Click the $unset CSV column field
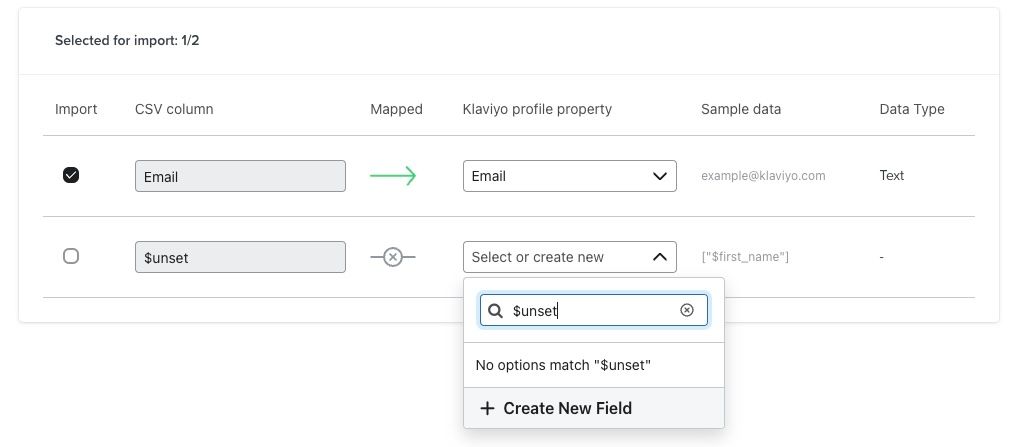The height and width of the screenshot is (447, 1031). coord(240,257)
